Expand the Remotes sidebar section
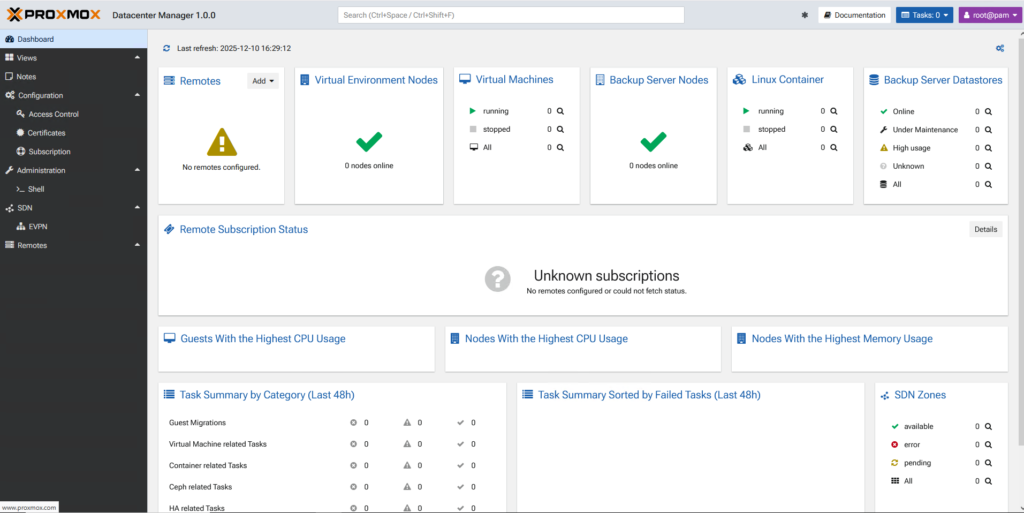 (x=137, y=245)
